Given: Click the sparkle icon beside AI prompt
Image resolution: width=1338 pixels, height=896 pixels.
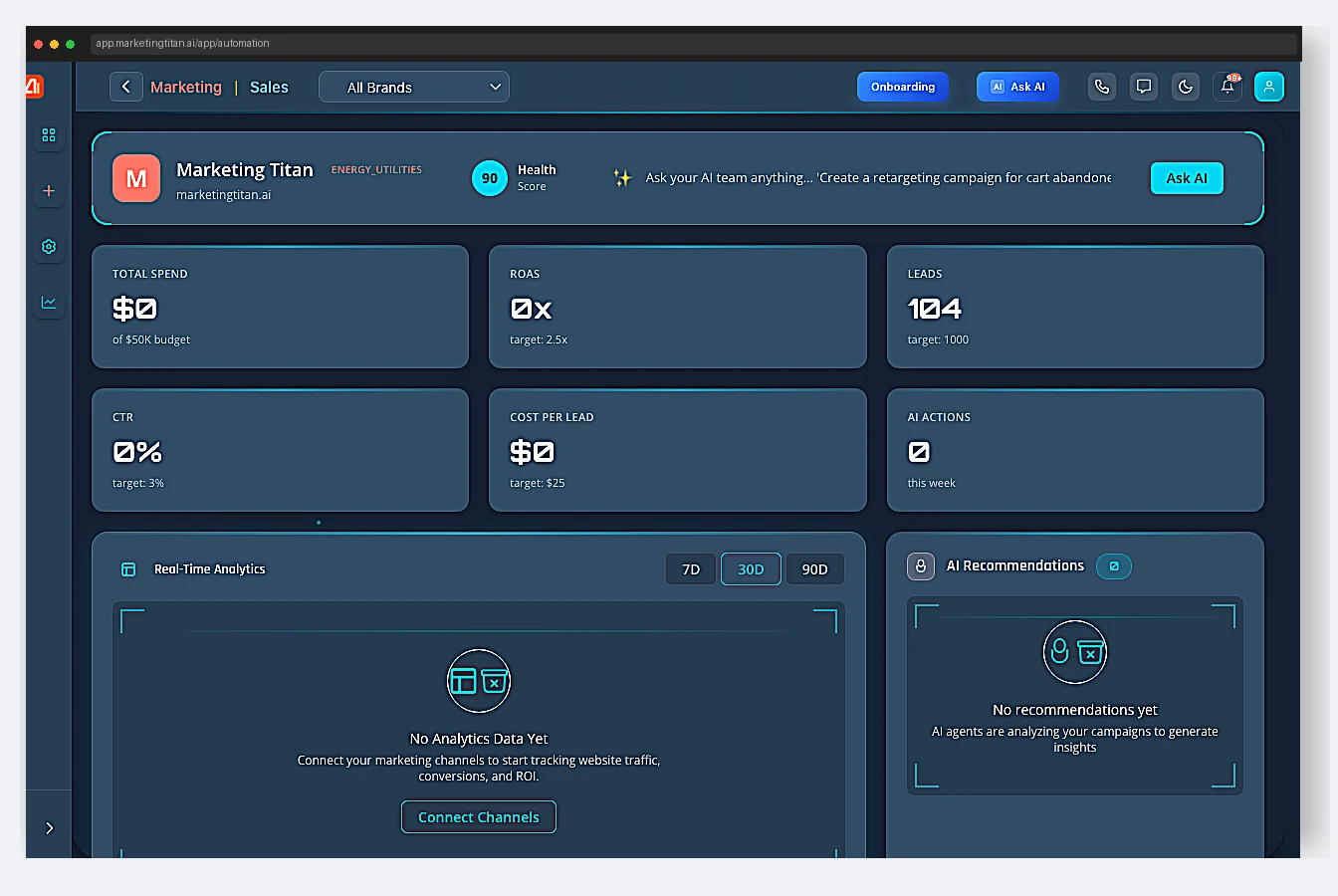Looking at the screenshot, I should (x=622, y=178).
